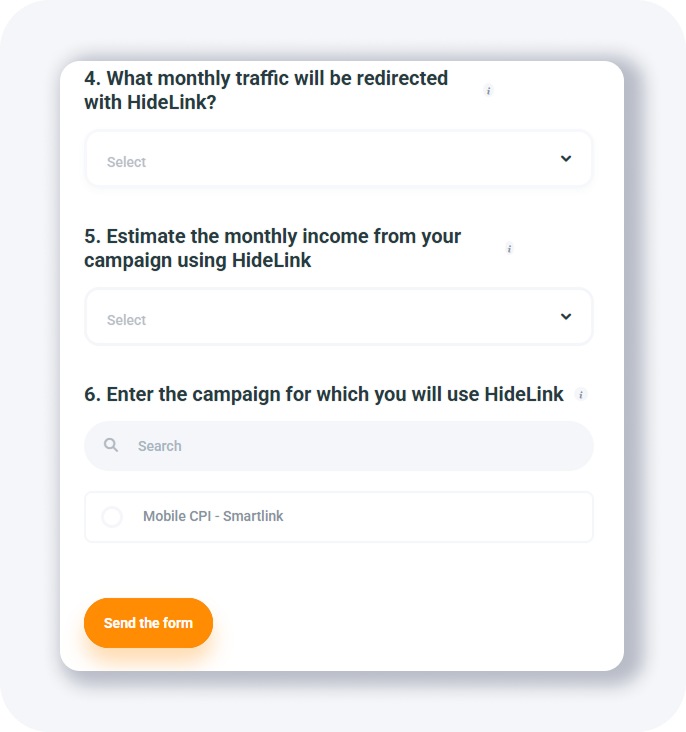Viewport: 686px width, 732px height.
Task: Open the monthly traffic Select dropdown
Action: click(338, 159)
